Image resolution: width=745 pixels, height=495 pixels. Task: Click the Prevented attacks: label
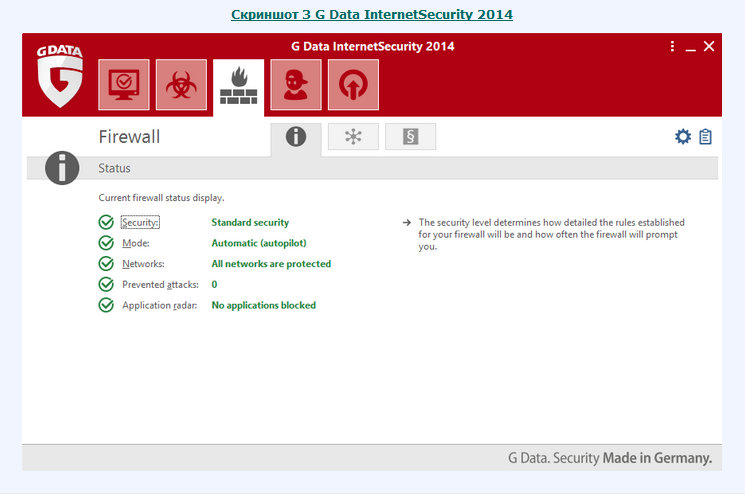click(x=161, y=285)
